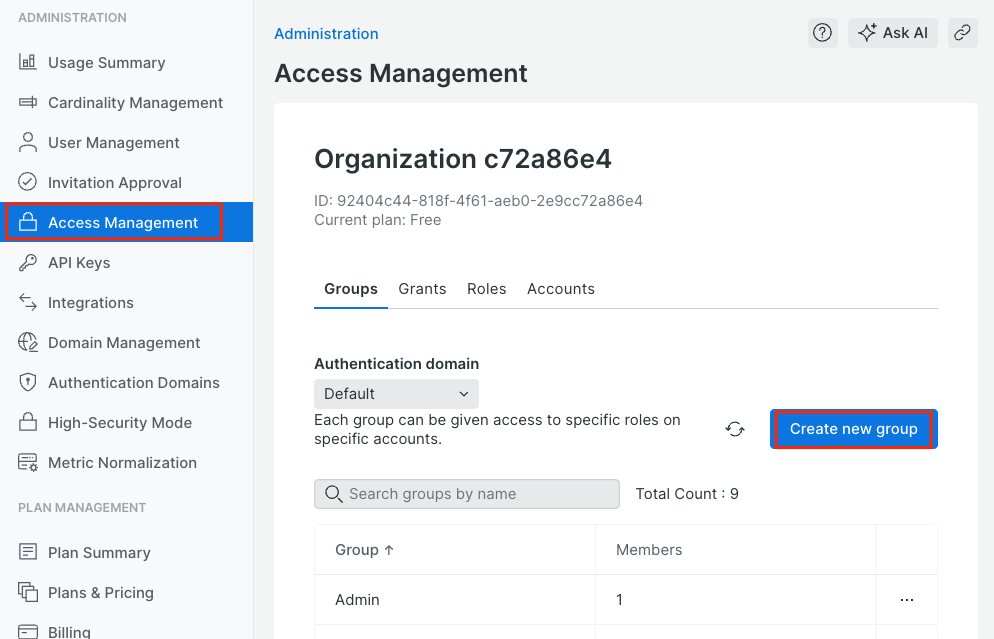Click the Authentication Domains shield icon
The height and width of the screenshot is (639, 994).
click(x=28, y=382)
